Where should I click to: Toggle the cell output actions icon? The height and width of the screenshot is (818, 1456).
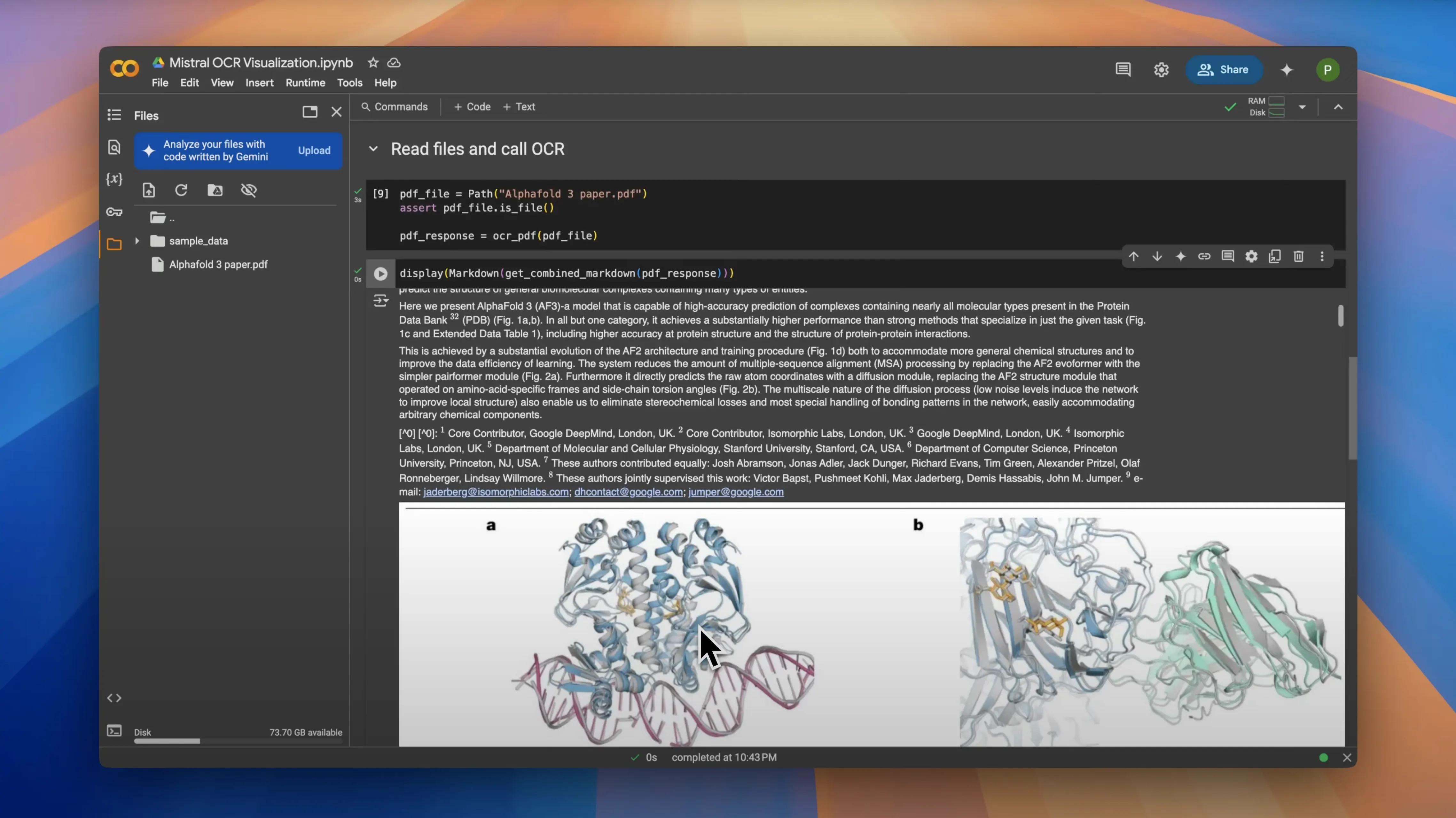(x=380, y=301)
